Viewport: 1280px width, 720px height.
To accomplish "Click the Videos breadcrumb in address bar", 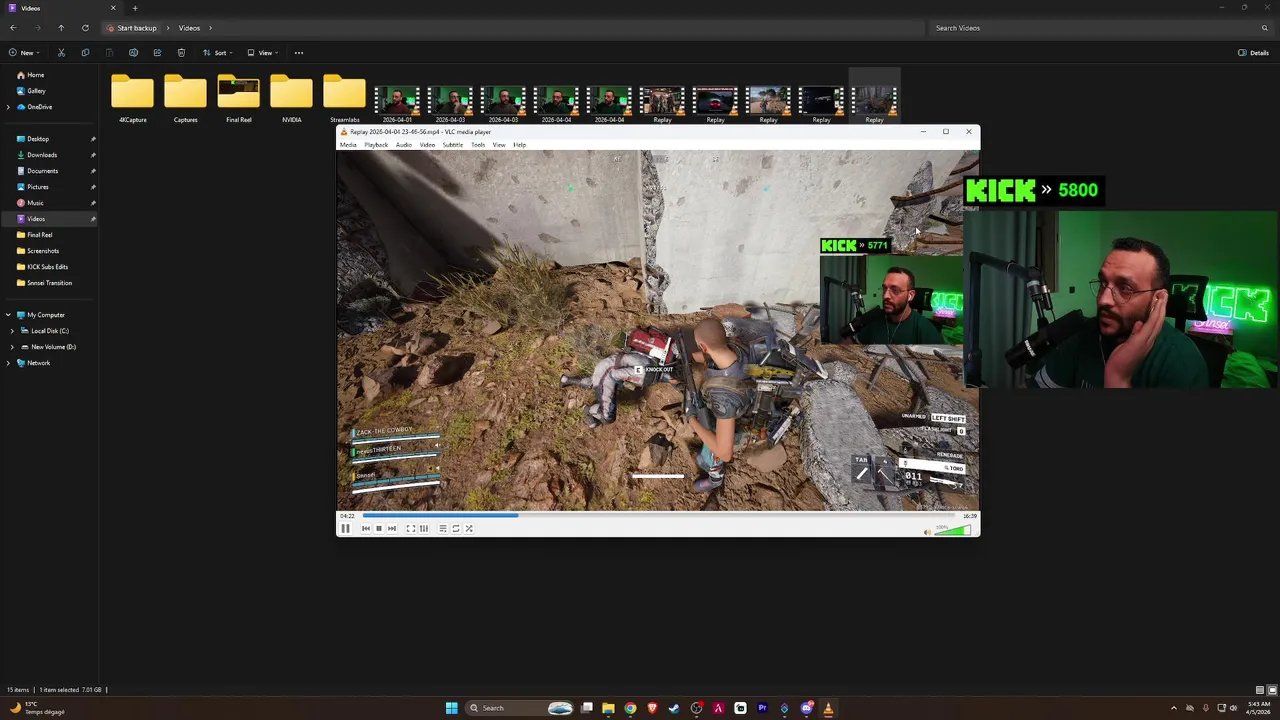I will coord(189,28).
